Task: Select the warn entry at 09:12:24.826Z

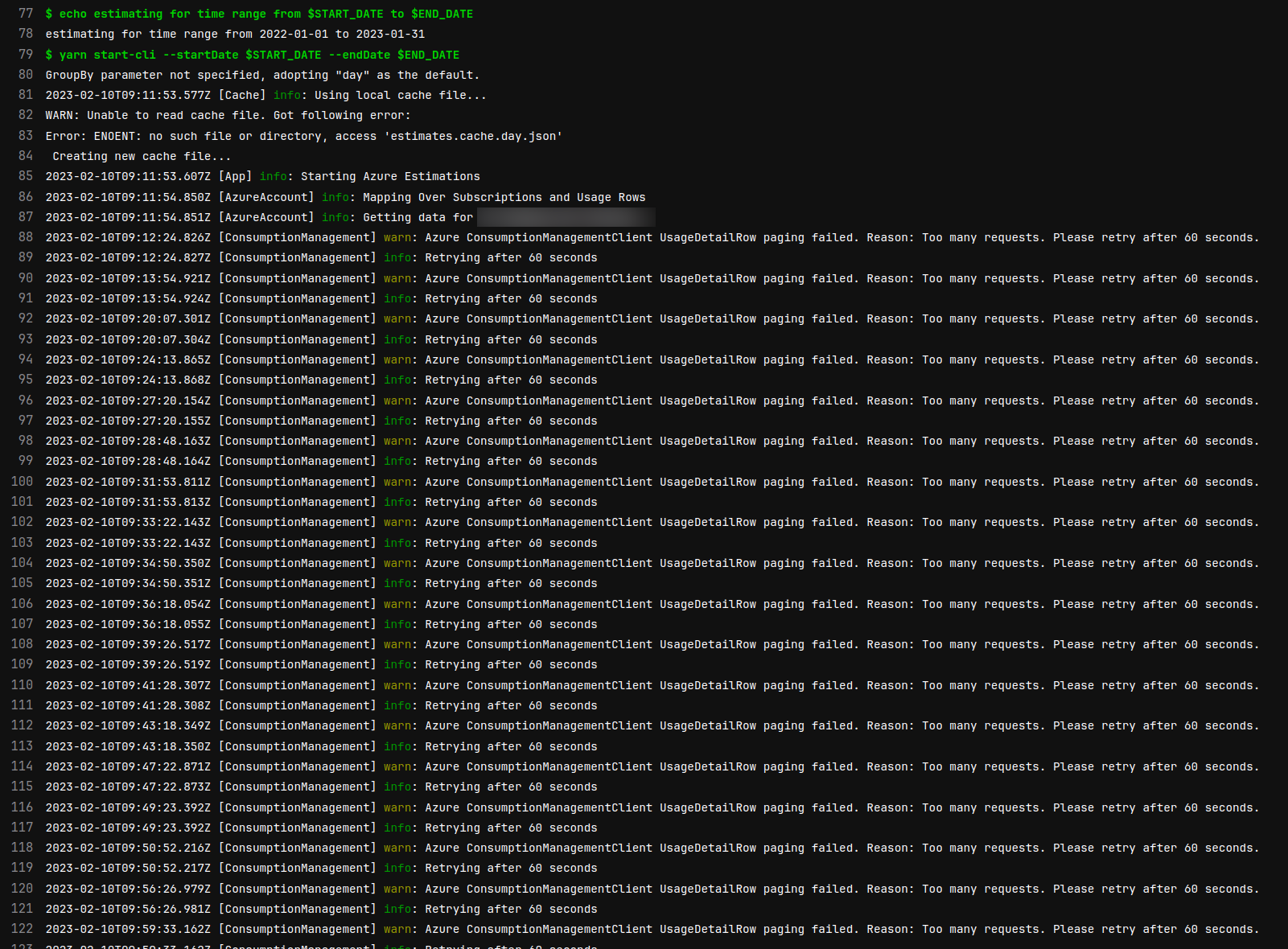Action: coord(652,237)
